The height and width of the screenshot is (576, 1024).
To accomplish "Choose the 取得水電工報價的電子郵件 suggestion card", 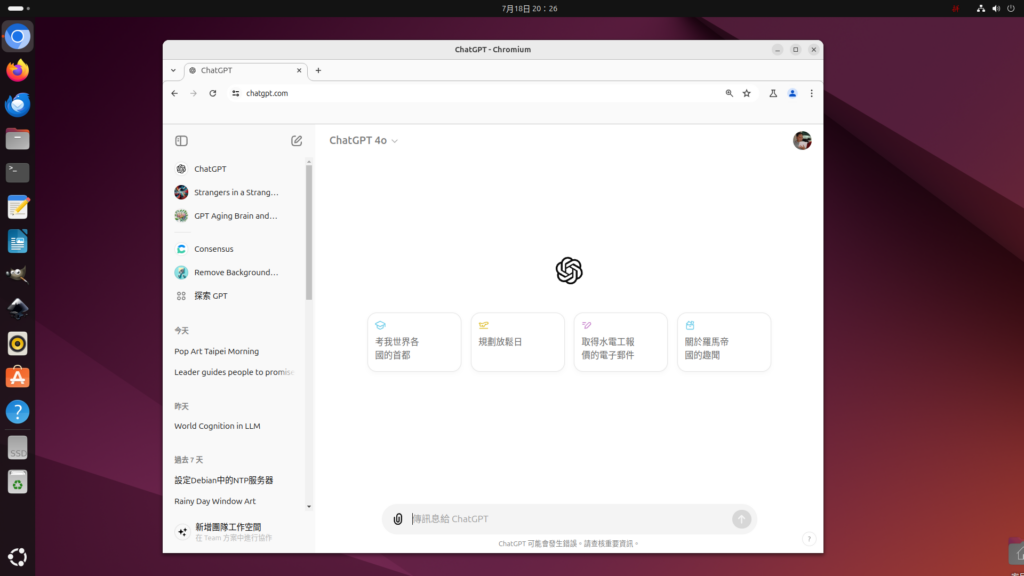I will point(620,342).
